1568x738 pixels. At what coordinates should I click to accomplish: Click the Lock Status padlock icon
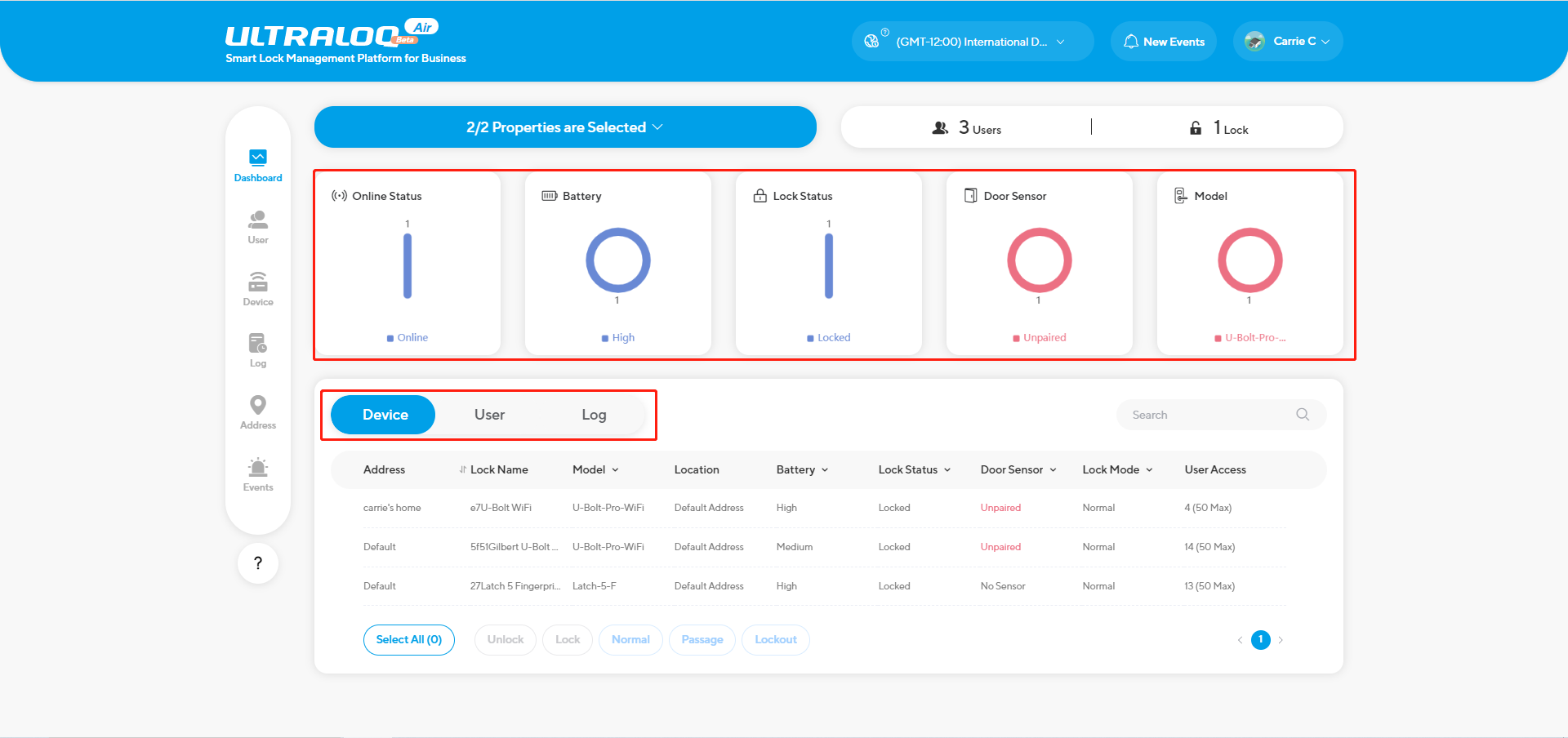[x=759, y=196]
